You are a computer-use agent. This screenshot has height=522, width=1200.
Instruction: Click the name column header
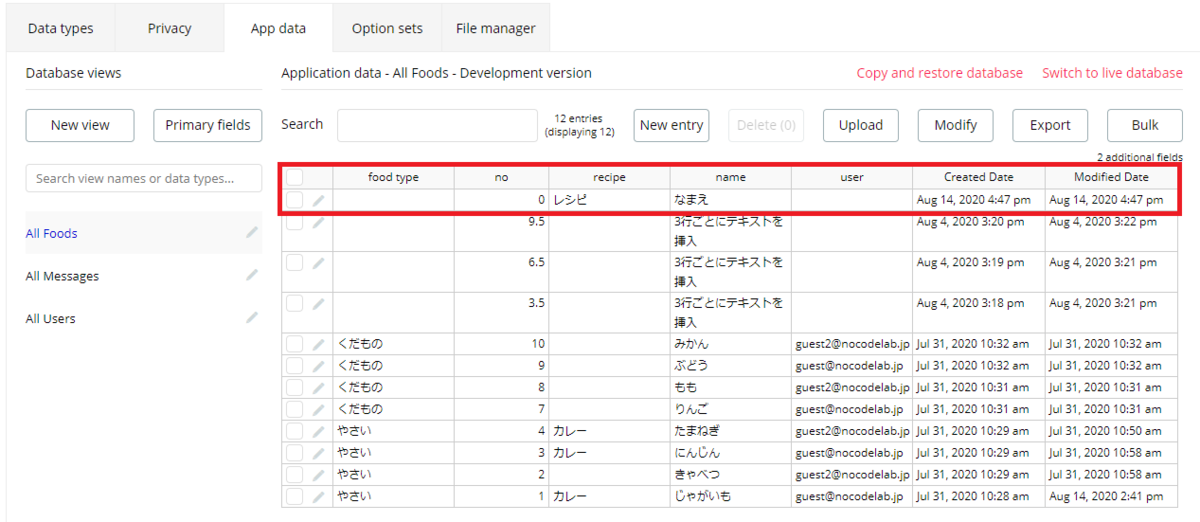pos(730,177)
